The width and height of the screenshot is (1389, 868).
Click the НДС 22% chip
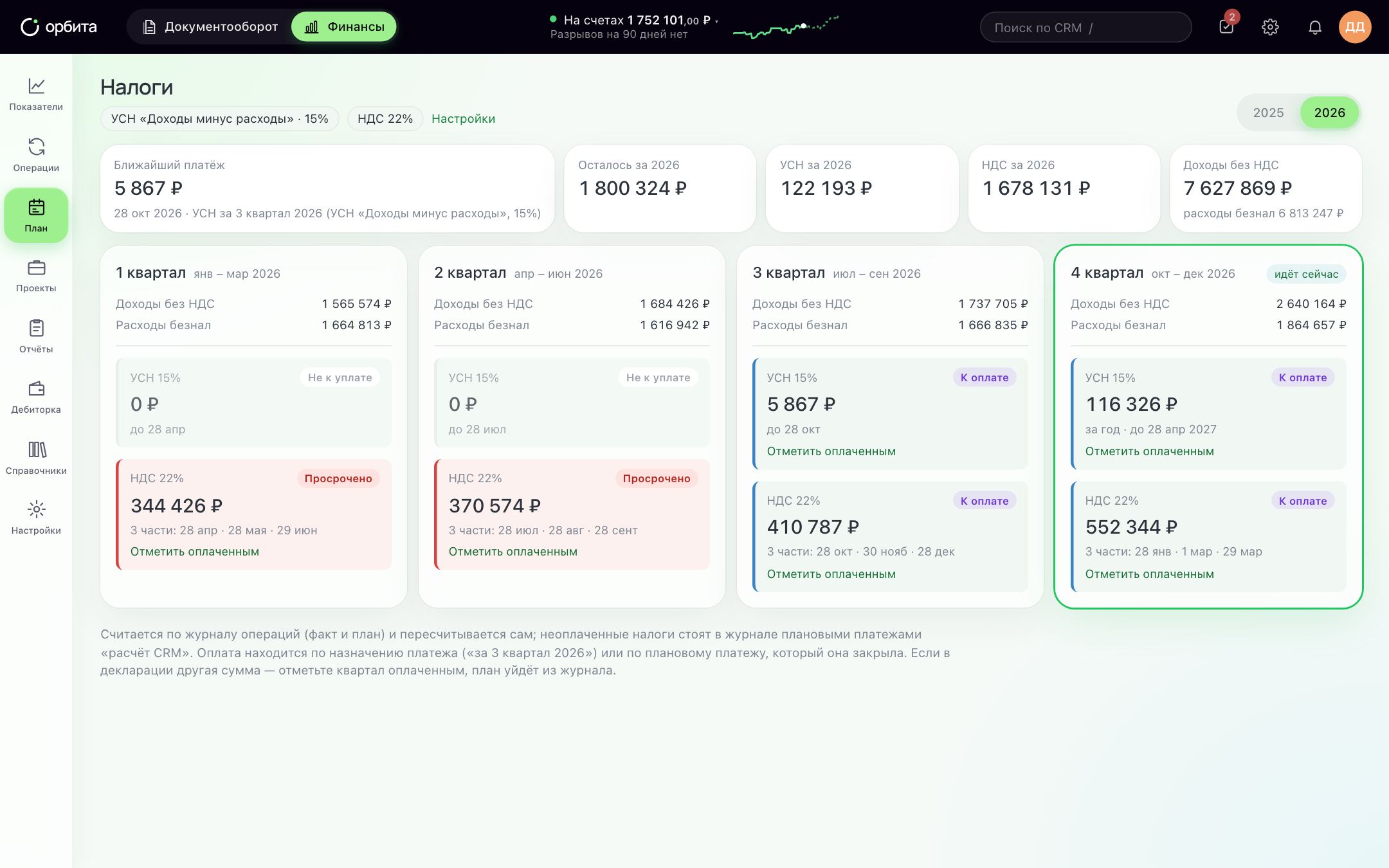pos(385,119)
